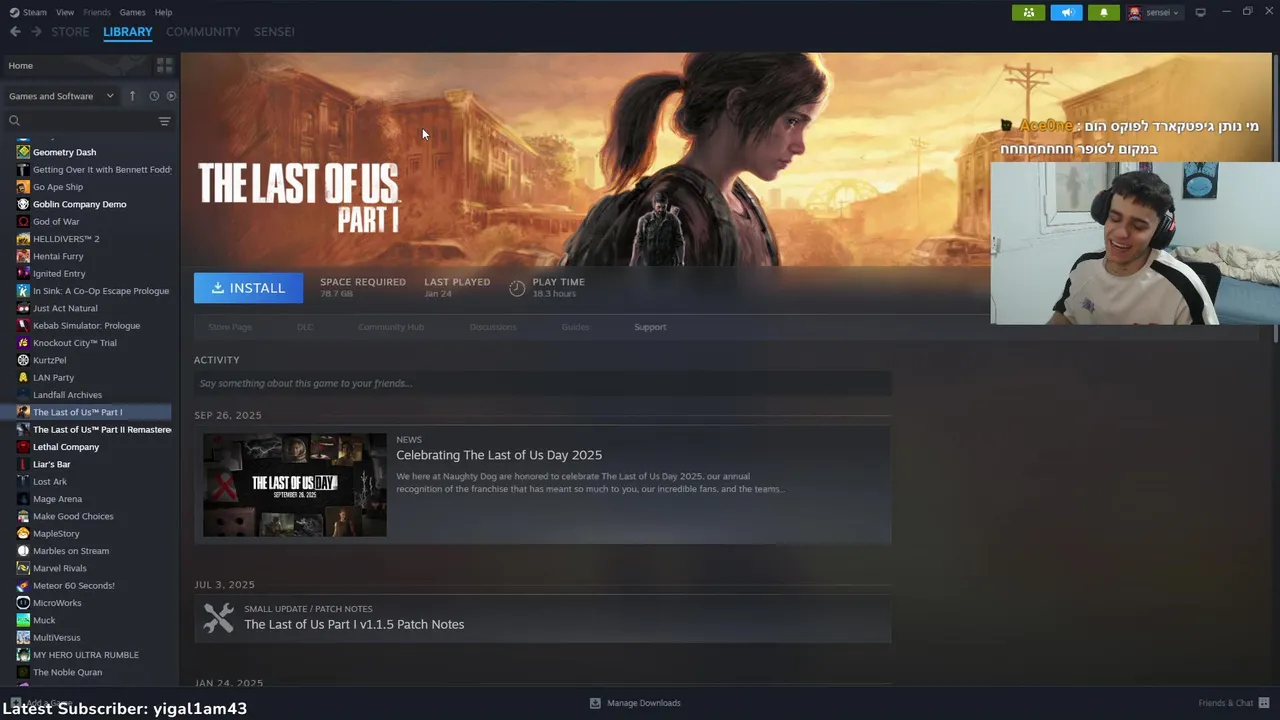Open the DLC link

[x=305, y=327]
